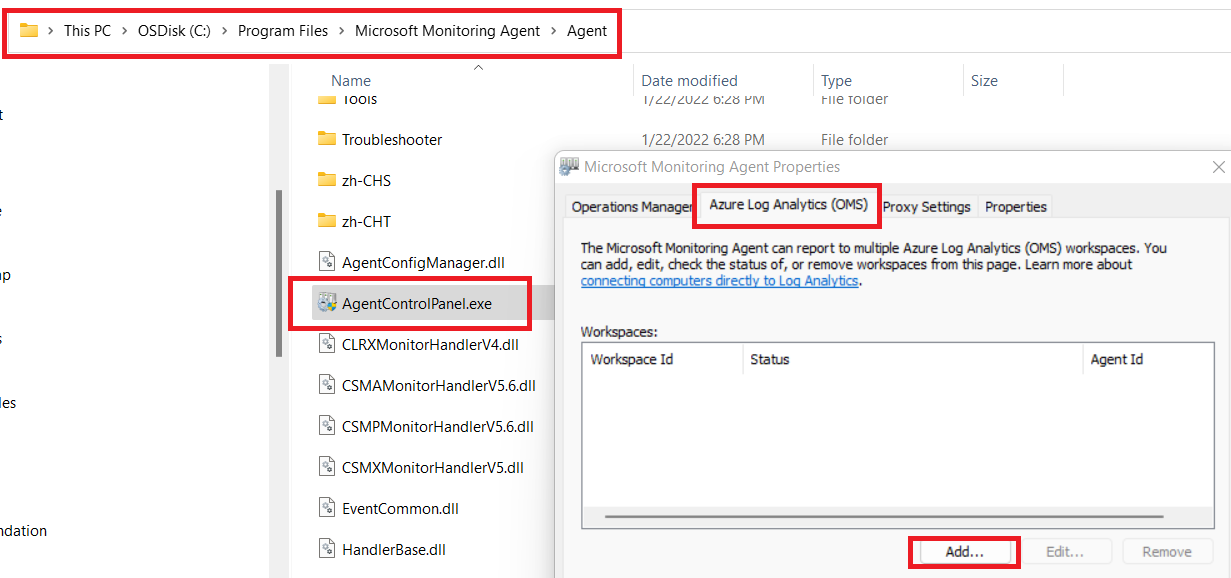Viewport: 1231px width, 578px height.
Task: Select the CSMPMonitorHandlerV5.6.dll file name
Action: point(438,427)
